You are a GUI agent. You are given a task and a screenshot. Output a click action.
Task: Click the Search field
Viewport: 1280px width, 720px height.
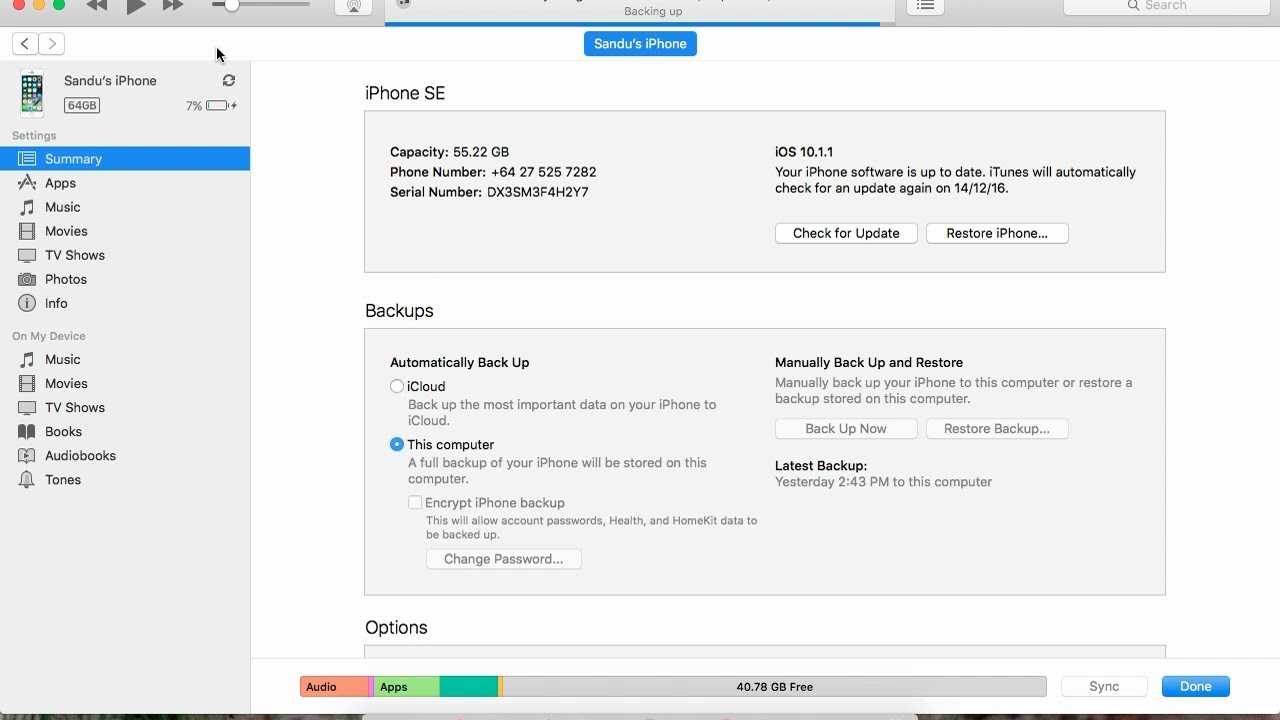1166,6
